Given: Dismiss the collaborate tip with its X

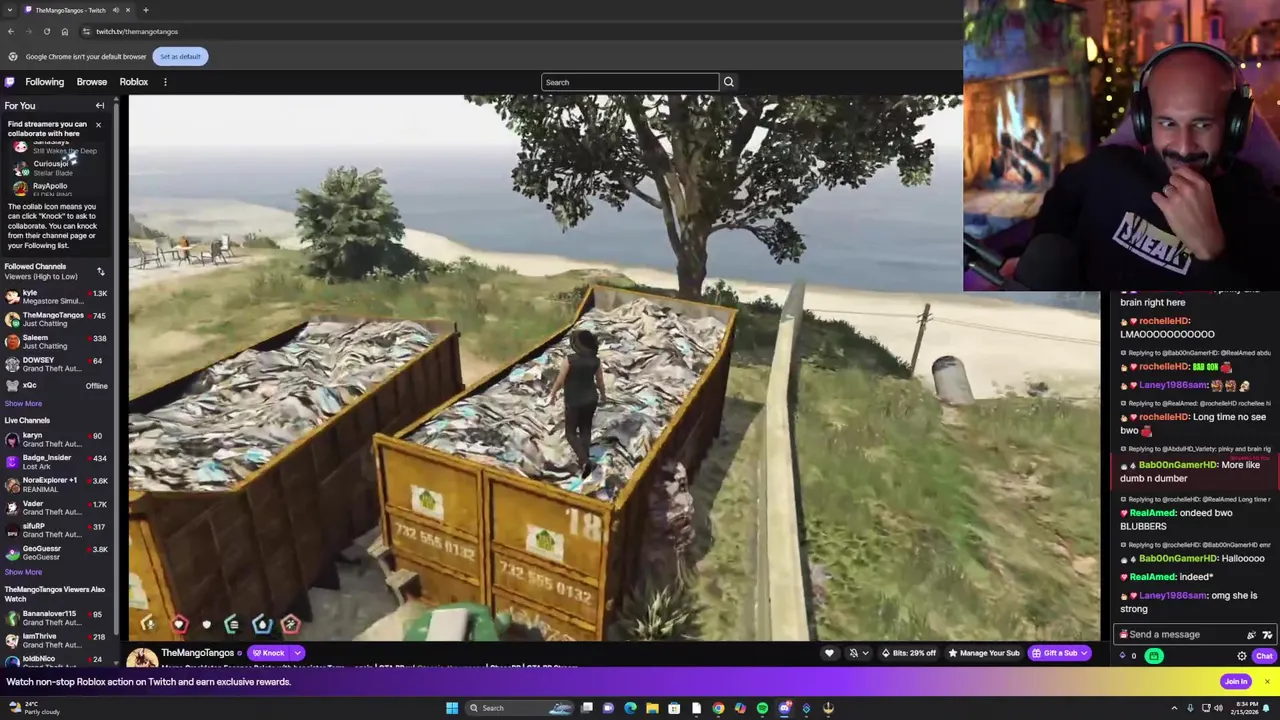Looking at the screenshot, I should (98, 125).
